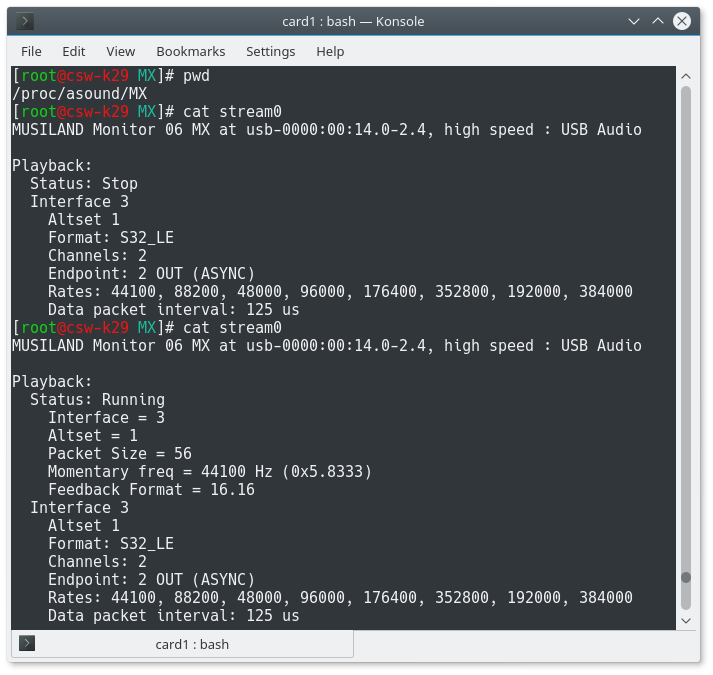Click the scrollbar handle near the bottom
The image size is (713, 675).
[x=686, y=578]
